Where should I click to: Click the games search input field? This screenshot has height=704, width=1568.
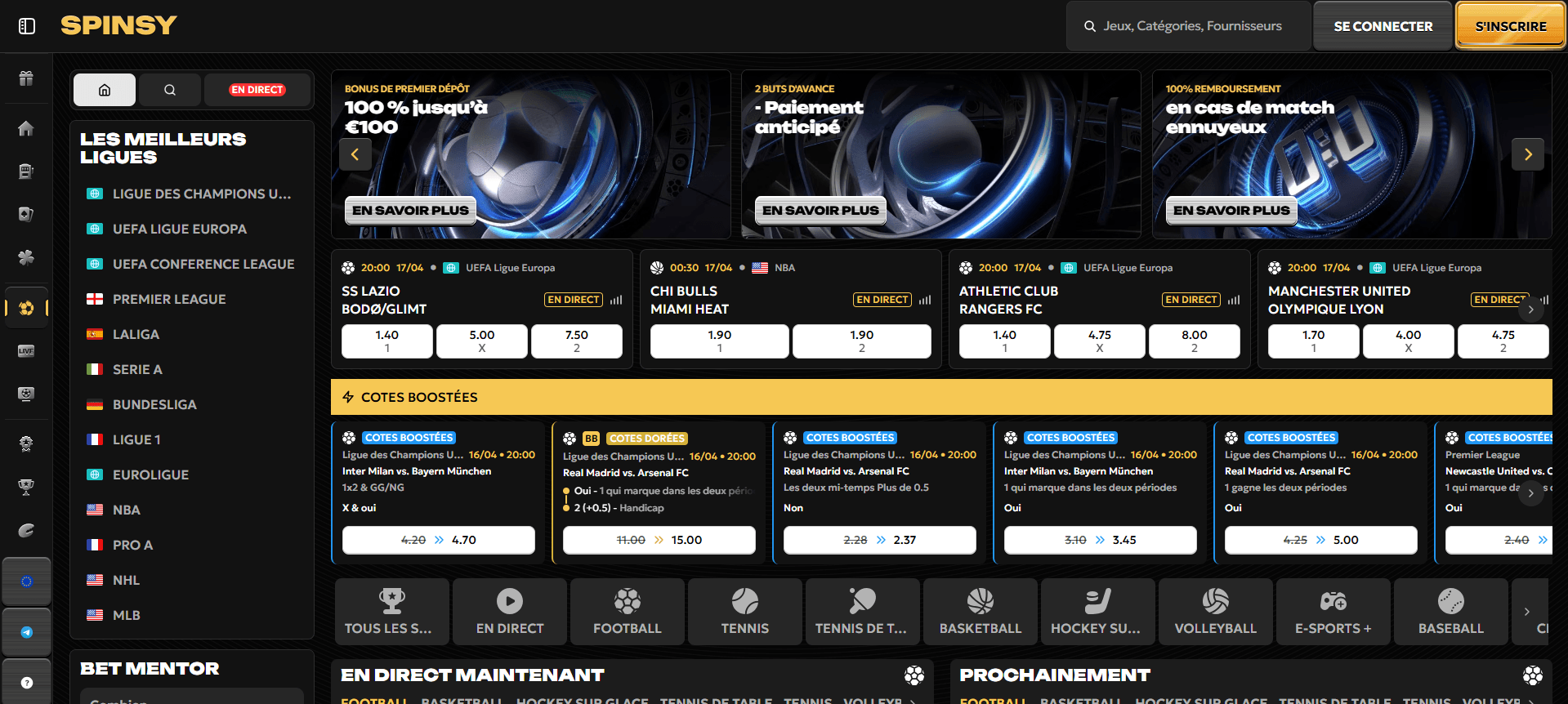1191,26
